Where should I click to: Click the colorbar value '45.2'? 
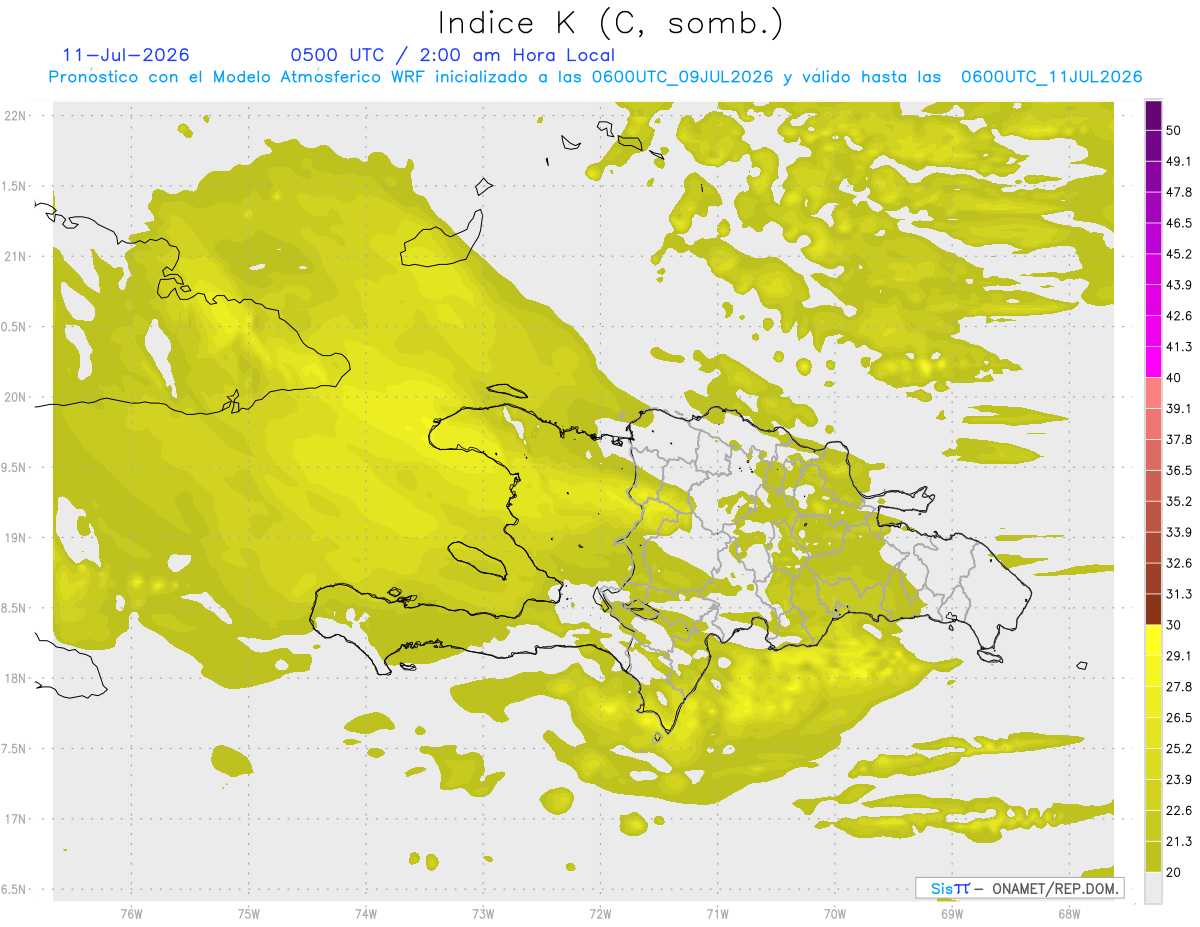click(x=1179, y=254)
